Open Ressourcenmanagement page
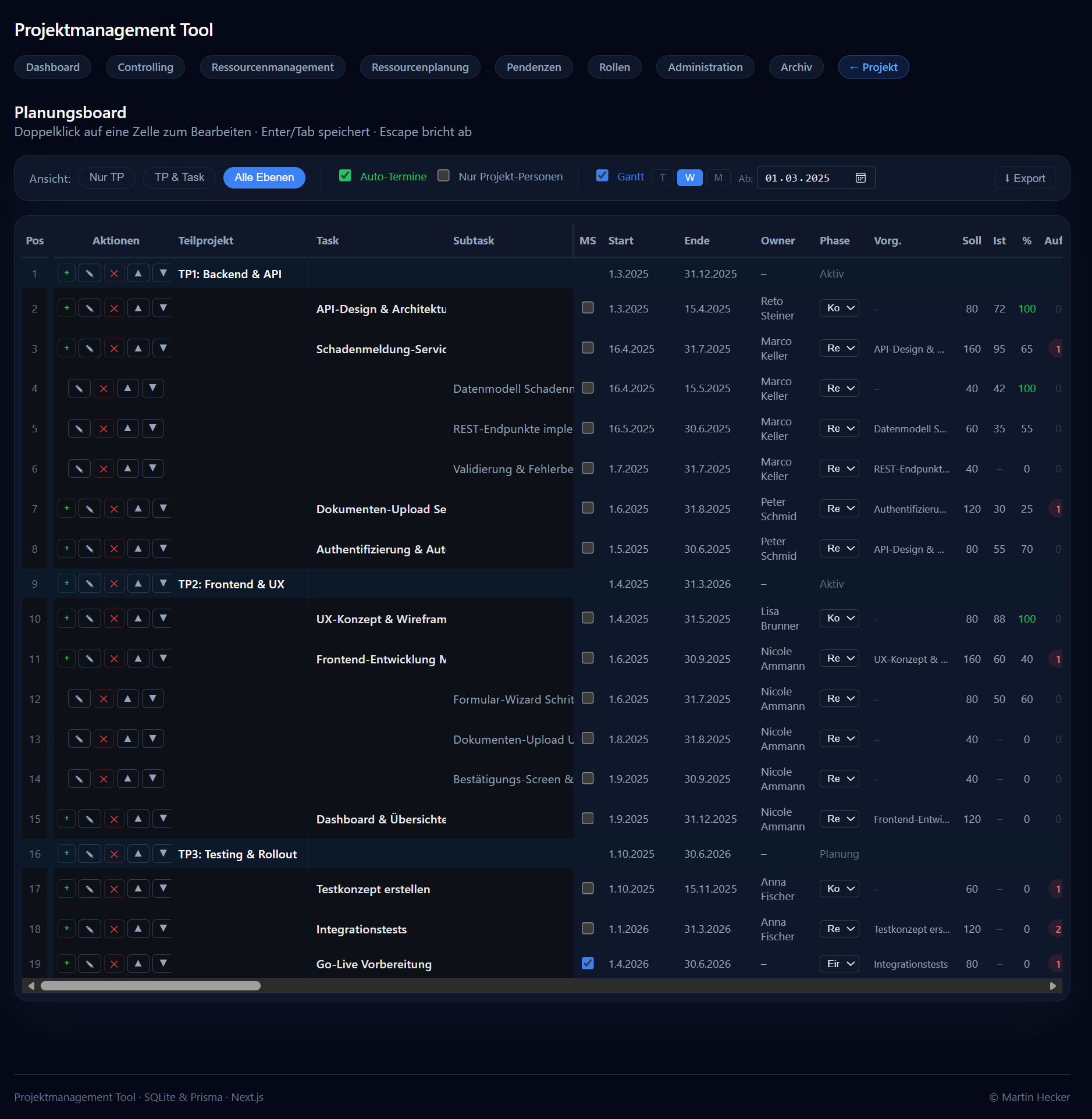This screenshot has width=1092, height=1119. [272, 67]
